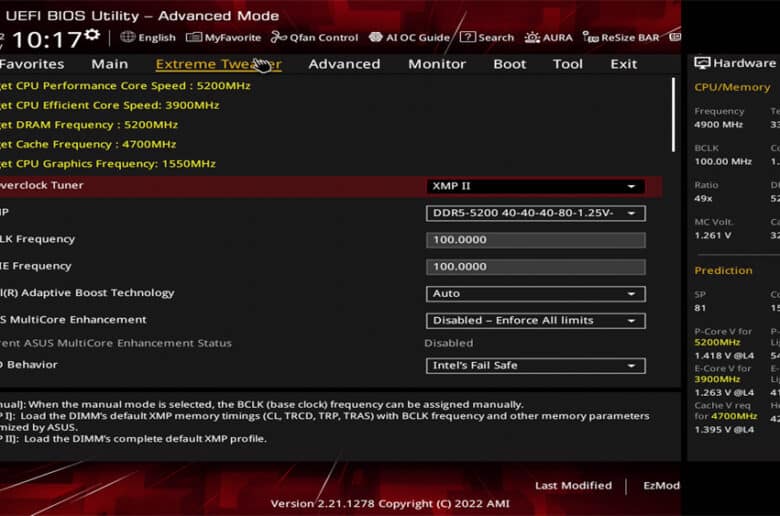
Task: Open the clock settings gear icon
Action: pyautogui.click(x=92, y=35)
